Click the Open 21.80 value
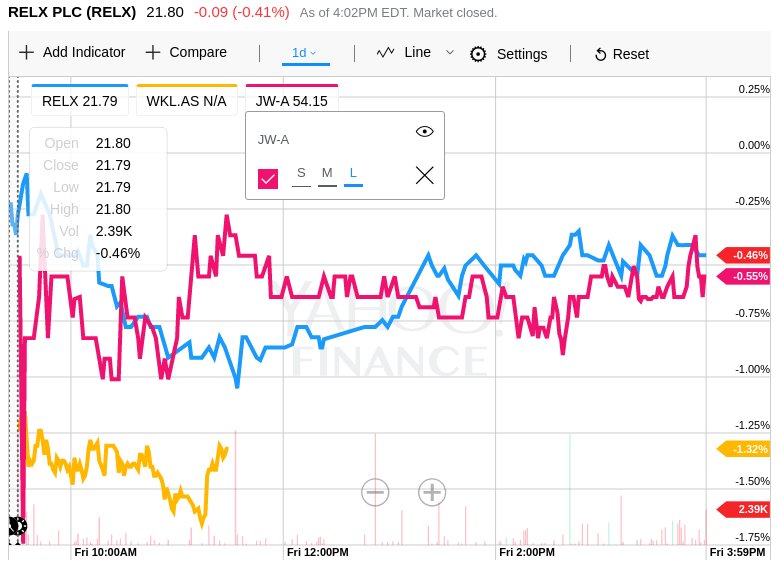The image size is (778, 570). pyautogui.click(x=113, y=143)
